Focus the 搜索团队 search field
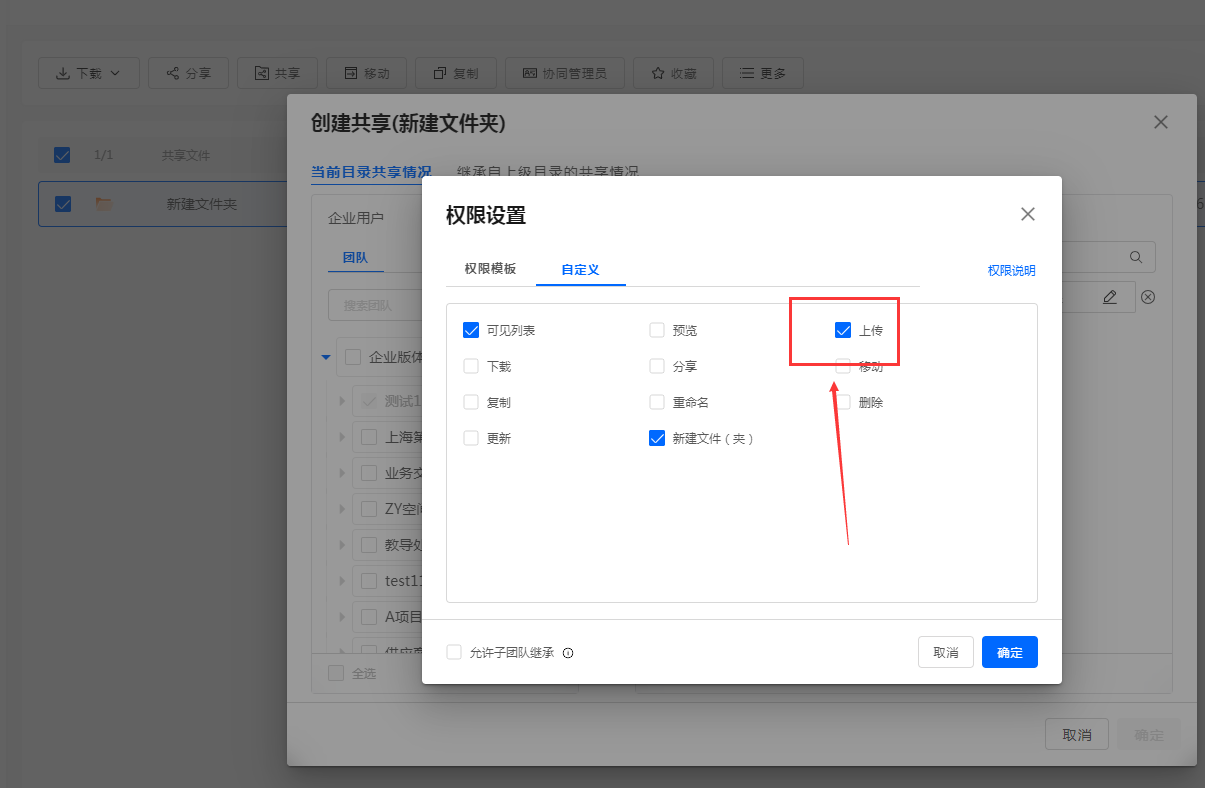Viewport: 1205px width, 788px height. pos(375,305)
